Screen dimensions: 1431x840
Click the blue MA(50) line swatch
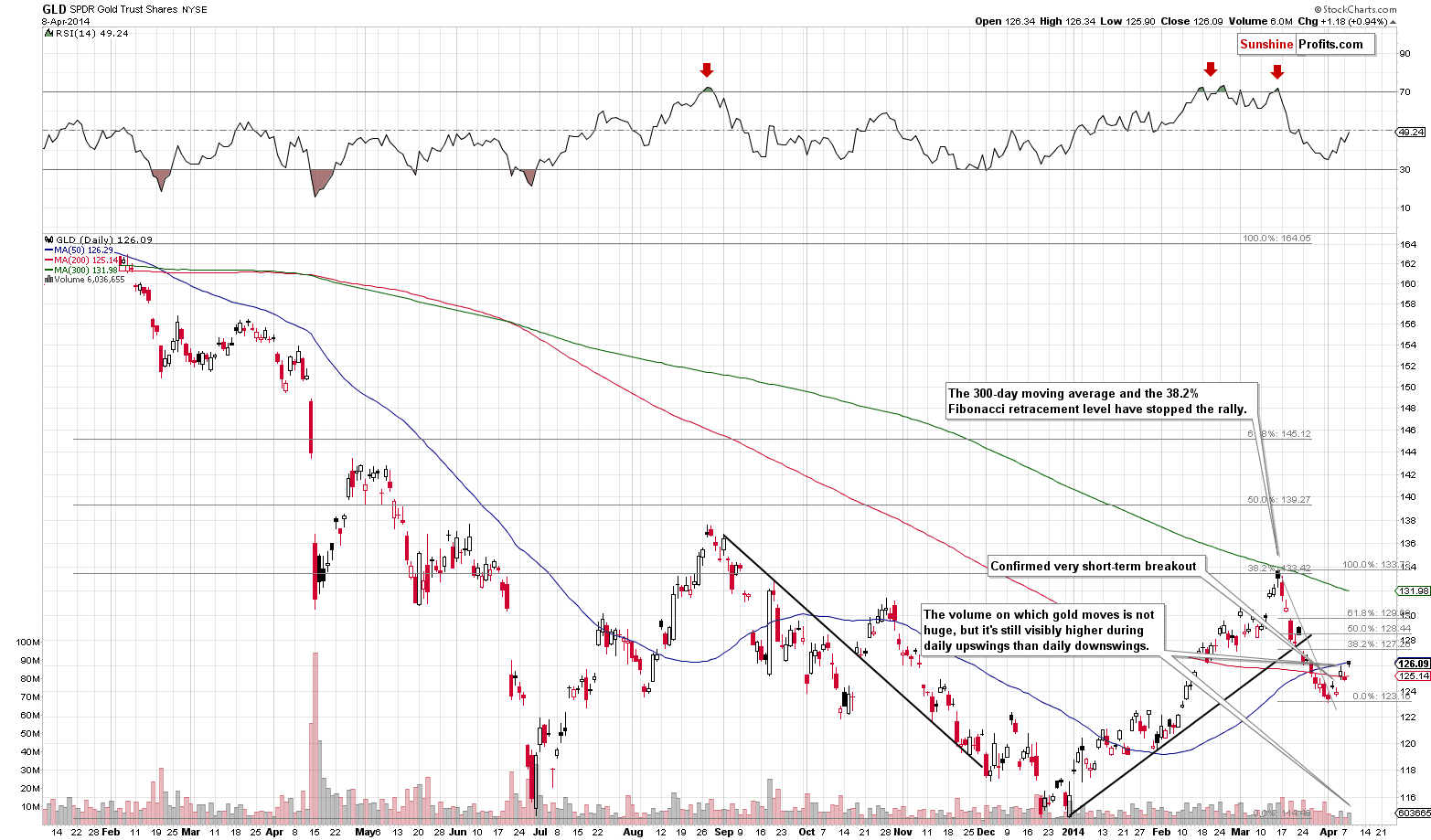[48, 250]
